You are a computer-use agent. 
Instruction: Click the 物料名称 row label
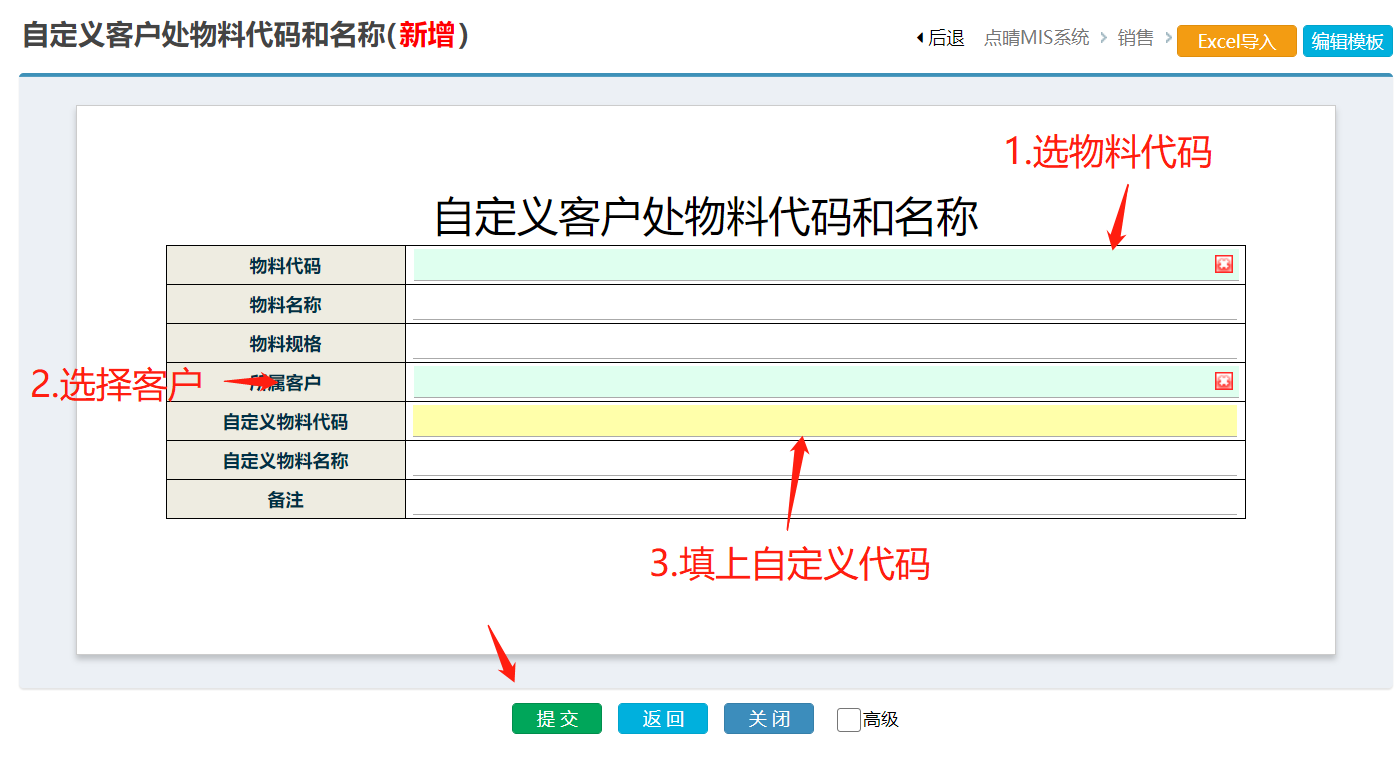tap(286, 305)
